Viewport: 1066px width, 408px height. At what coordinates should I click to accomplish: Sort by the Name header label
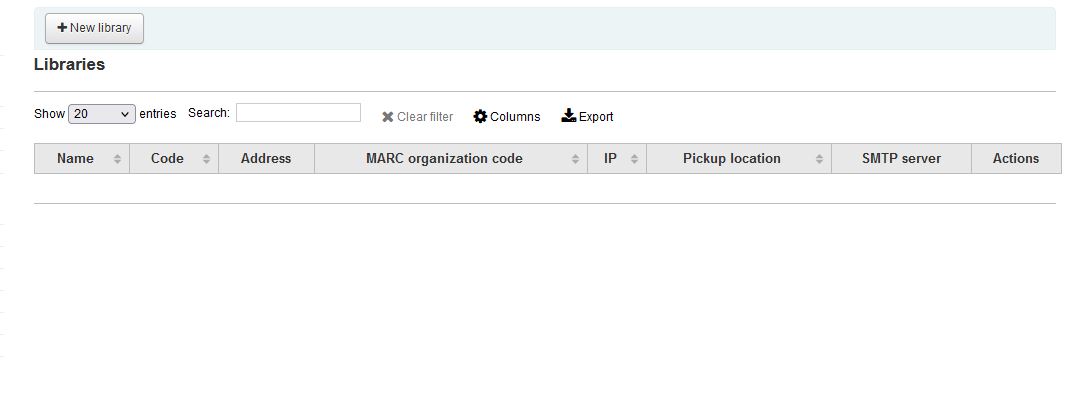[x=75, y=158]
